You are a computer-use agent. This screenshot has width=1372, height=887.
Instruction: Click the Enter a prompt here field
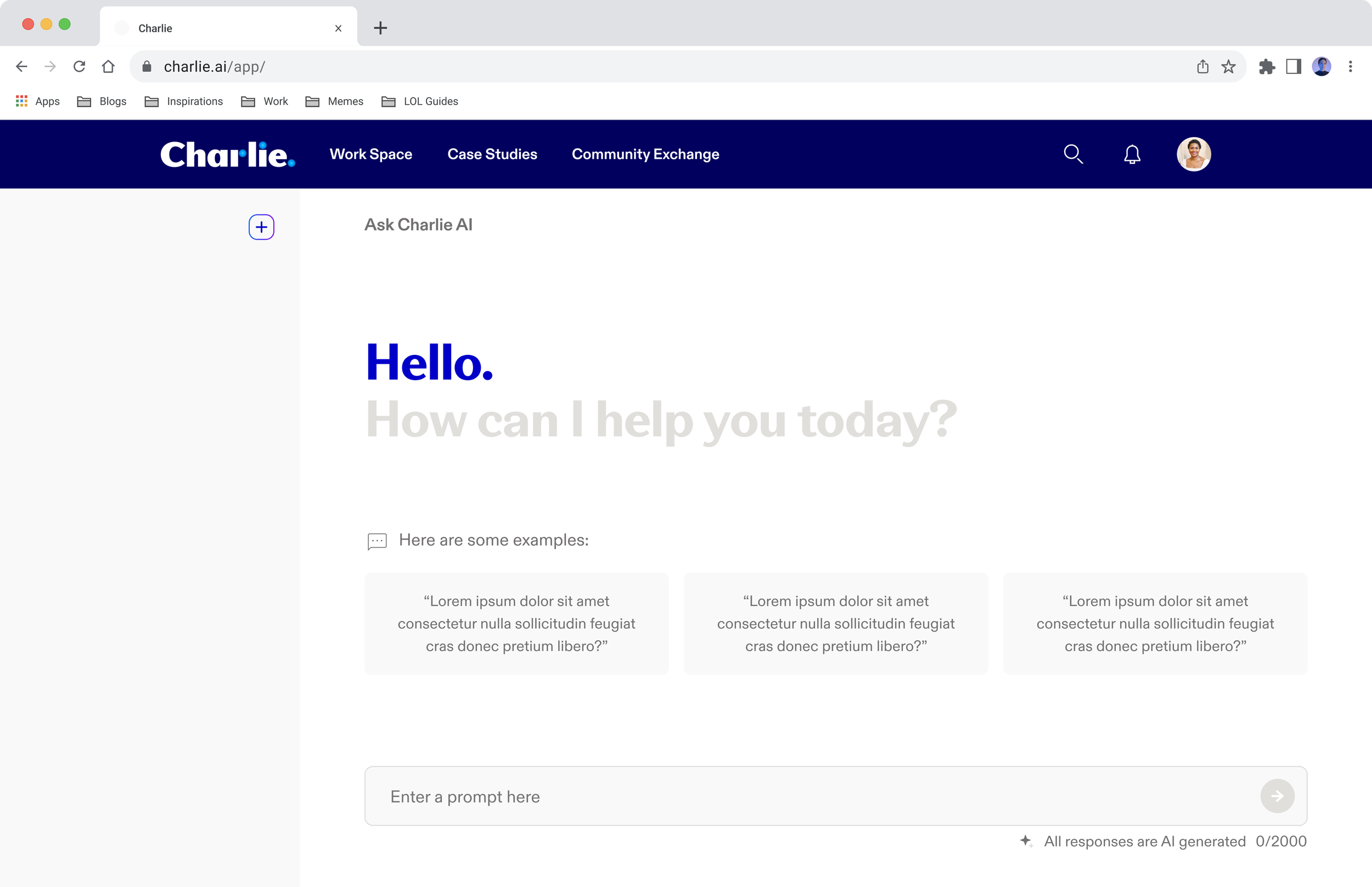tap(807, 796)
